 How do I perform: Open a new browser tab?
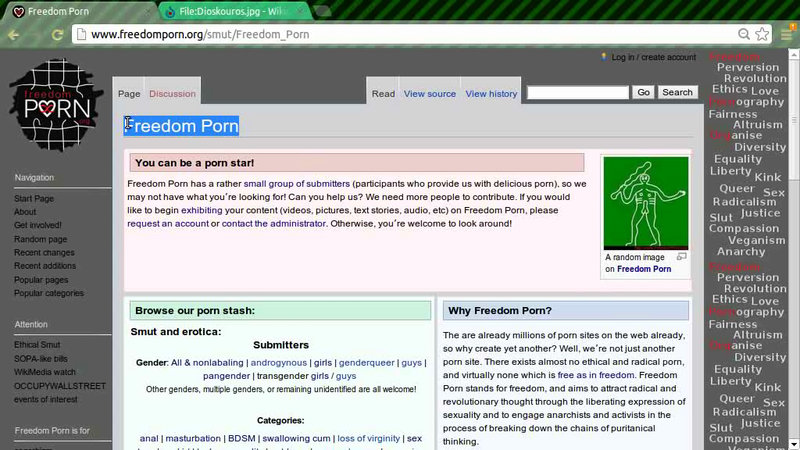[322, 11]
